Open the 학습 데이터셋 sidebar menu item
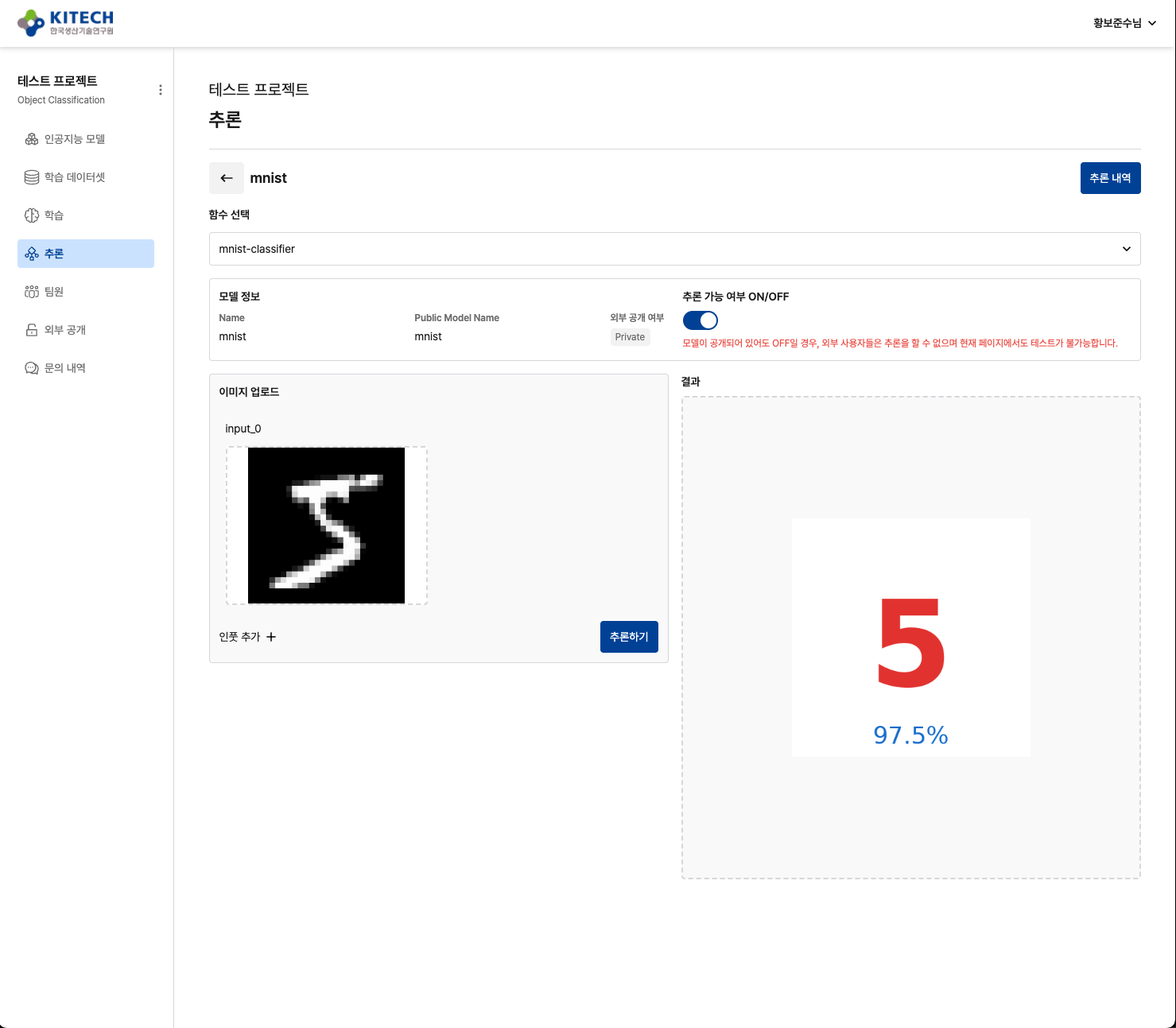Screen dimensions: 1176x1028 [75, 177]
